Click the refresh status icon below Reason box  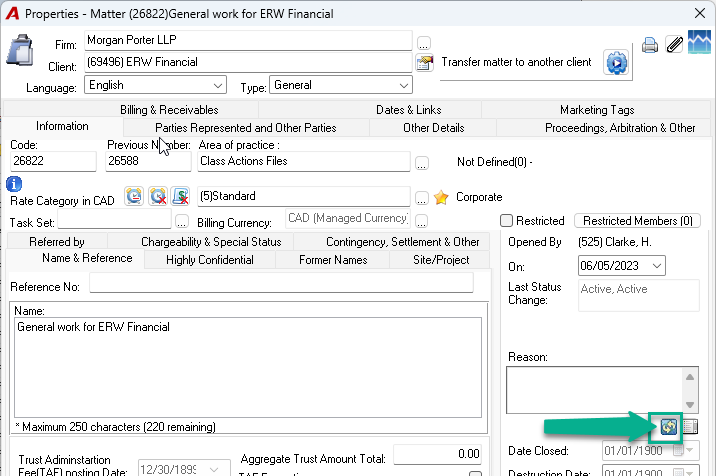tap(669, 427)
